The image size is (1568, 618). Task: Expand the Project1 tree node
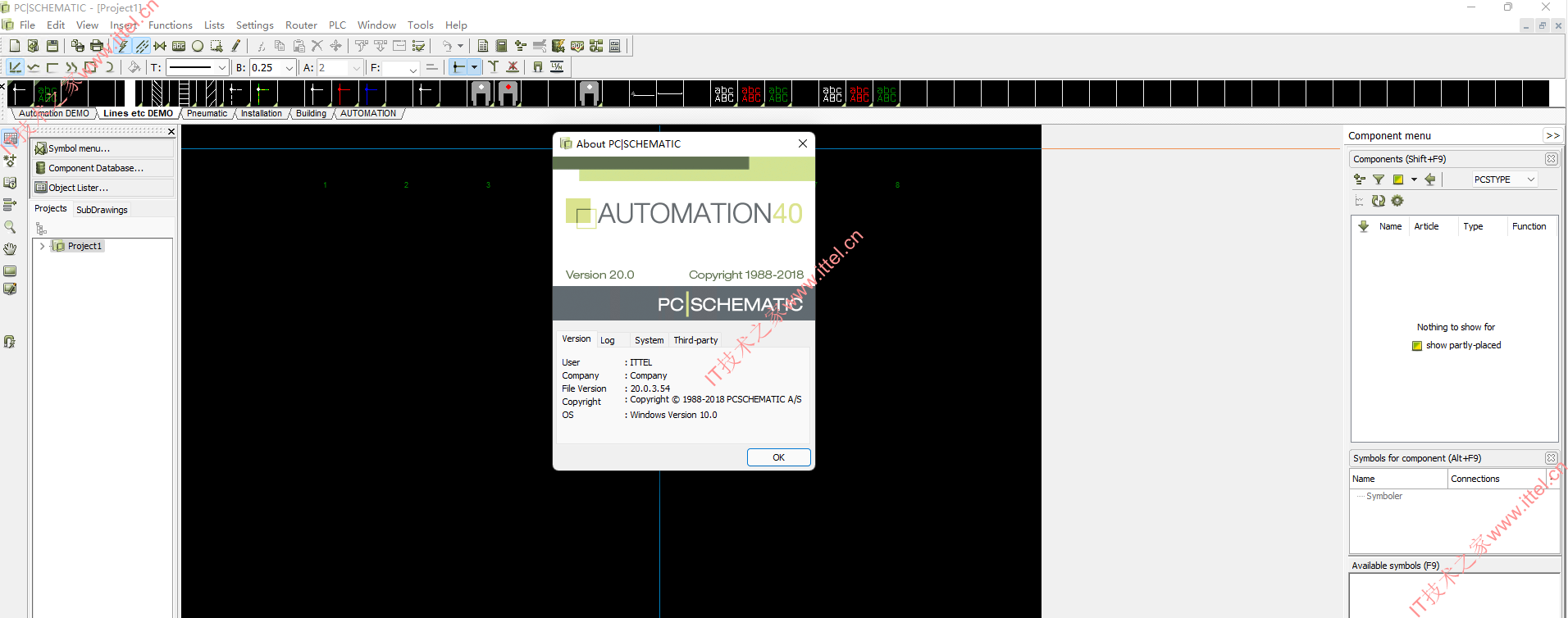42,246
